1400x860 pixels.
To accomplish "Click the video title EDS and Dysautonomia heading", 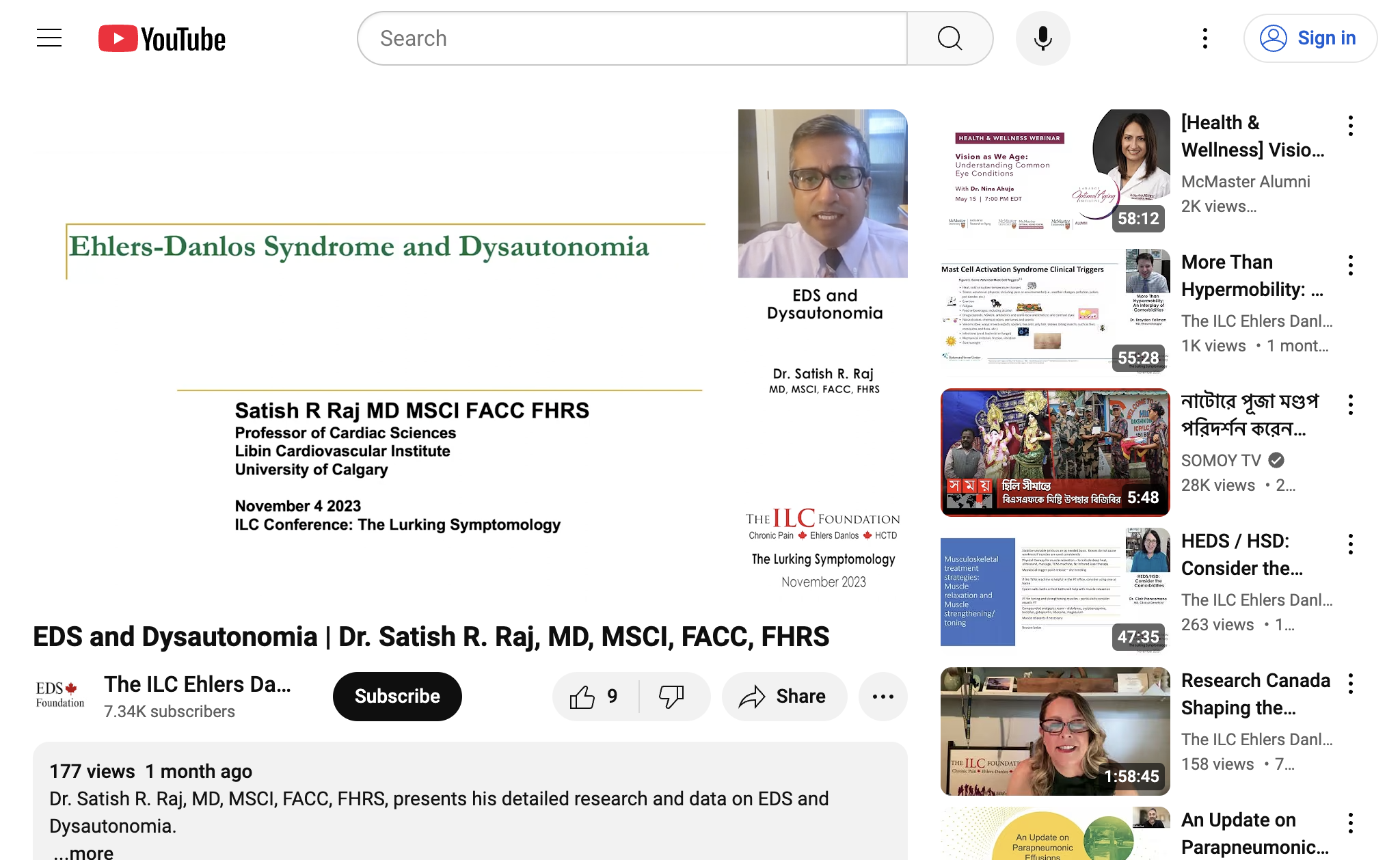I will tap(431, 636).
